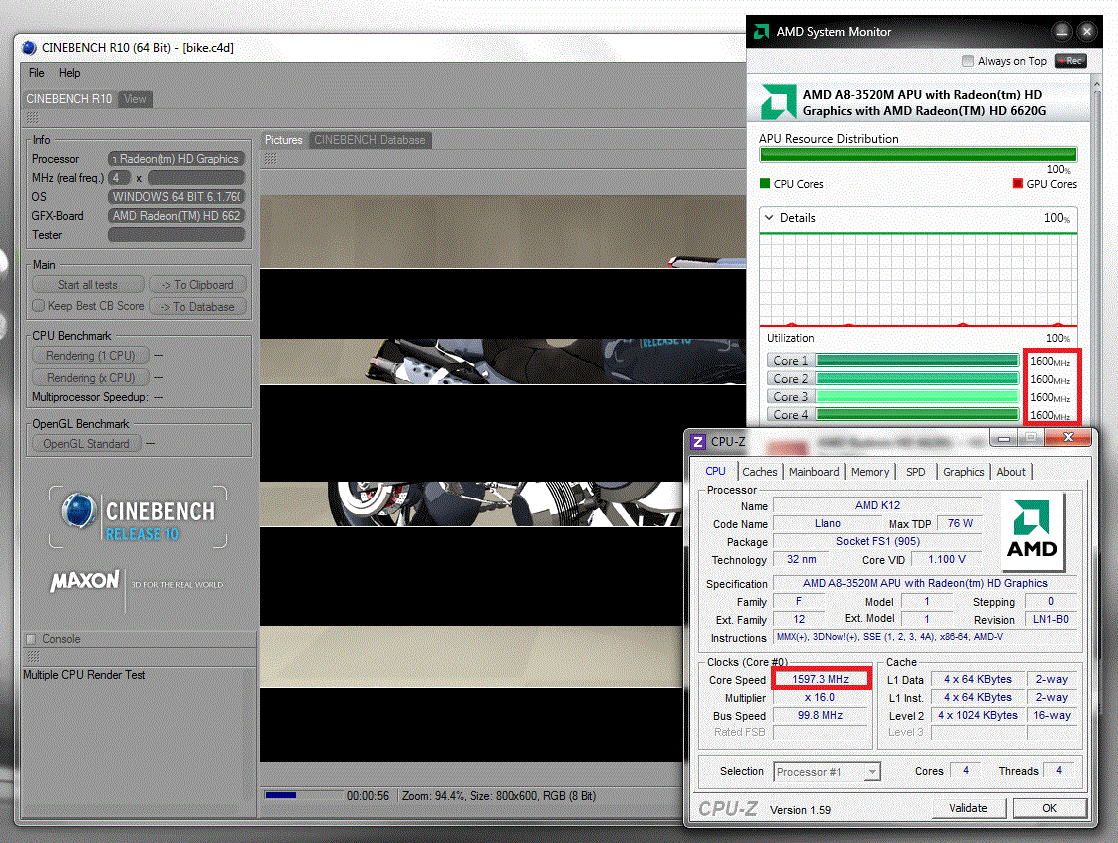The width and height of the screenshot is (1118, 843).
Task: Click the Tester input field
Action: 176,235
